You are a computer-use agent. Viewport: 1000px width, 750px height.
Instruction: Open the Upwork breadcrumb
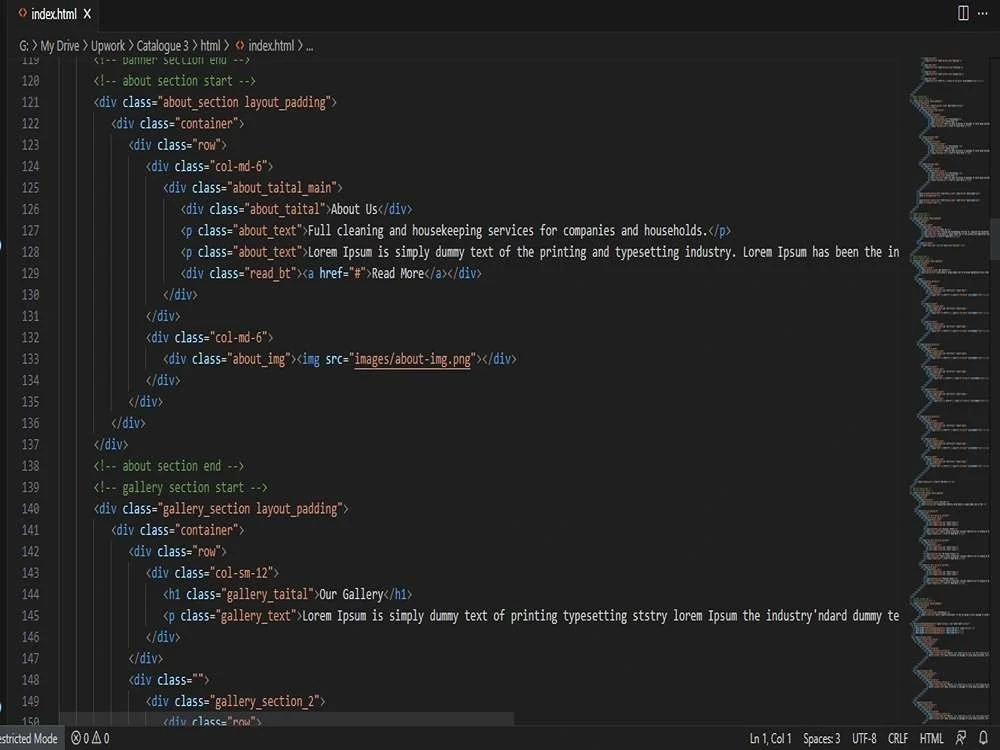coord(108,45)
